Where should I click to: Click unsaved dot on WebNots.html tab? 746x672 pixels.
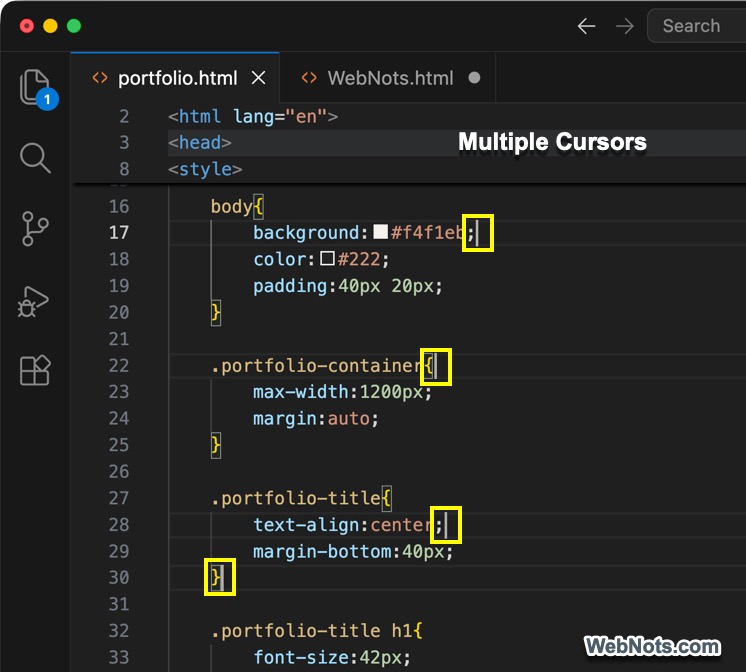point(474,78)
